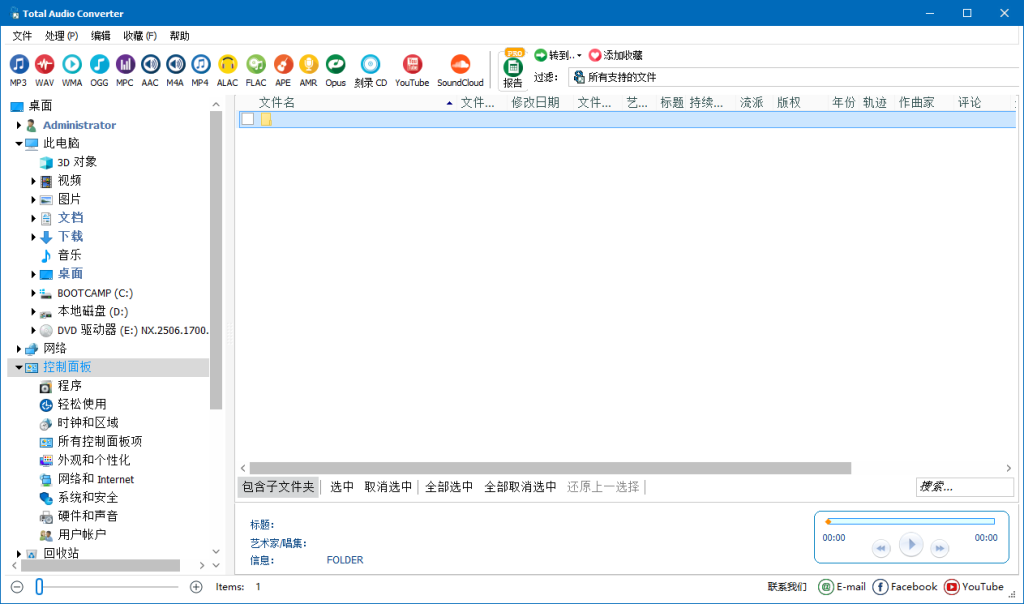Screen dimensions: 1024x604
Task: Tick the checkbox of the folder row
Action: click(x=248, y=119)
